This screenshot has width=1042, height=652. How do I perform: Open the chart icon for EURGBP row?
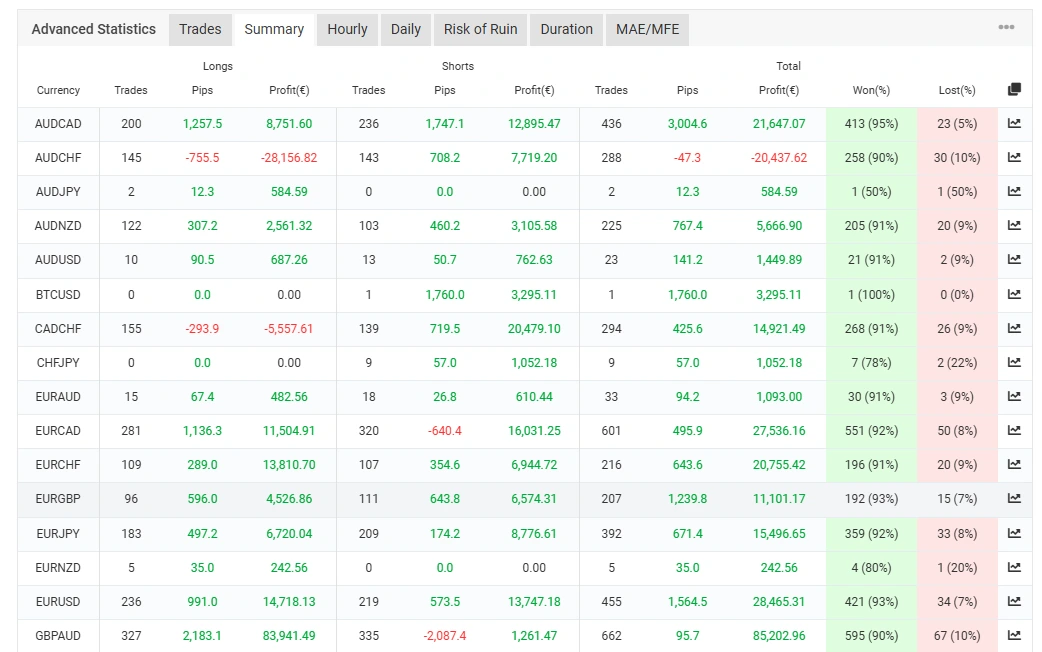click(1014, 498)
